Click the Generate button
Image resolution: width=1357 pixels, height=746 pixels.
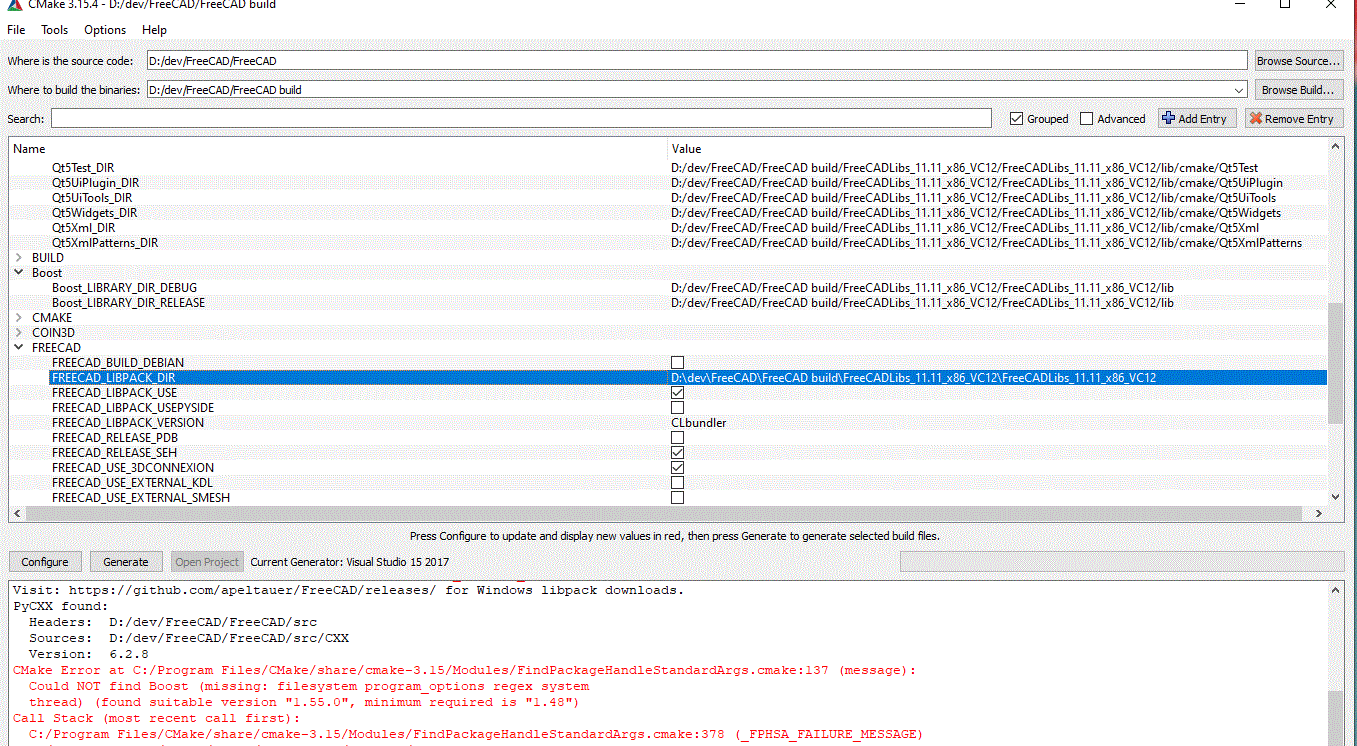pos(126,562)
